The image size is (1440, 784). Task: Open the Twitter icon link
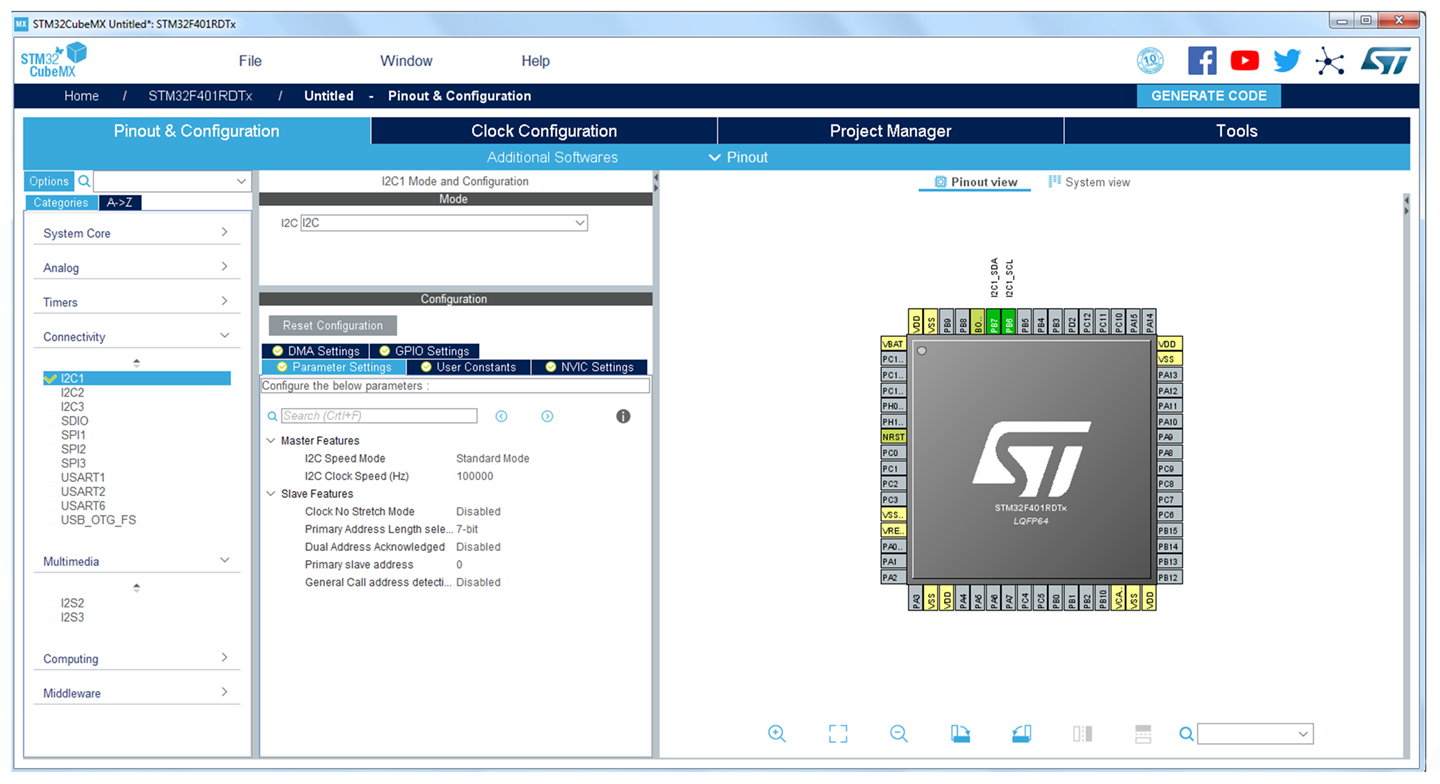[1287, 61]
